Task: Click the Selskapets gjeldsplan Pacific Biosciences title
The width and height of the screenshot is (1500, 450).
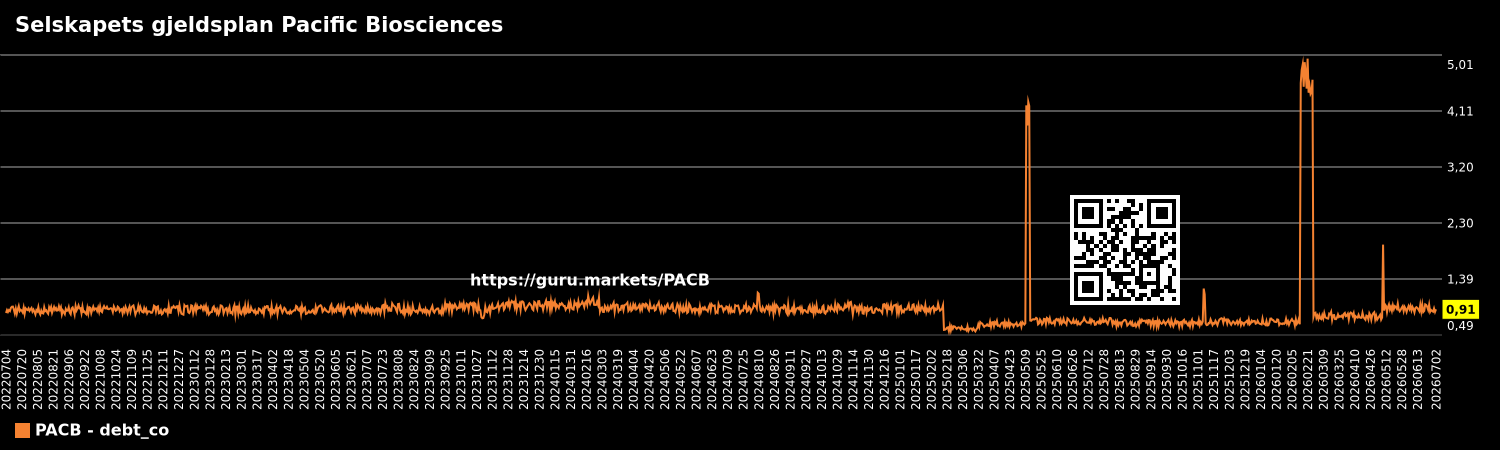Action: tap(259, 26)
